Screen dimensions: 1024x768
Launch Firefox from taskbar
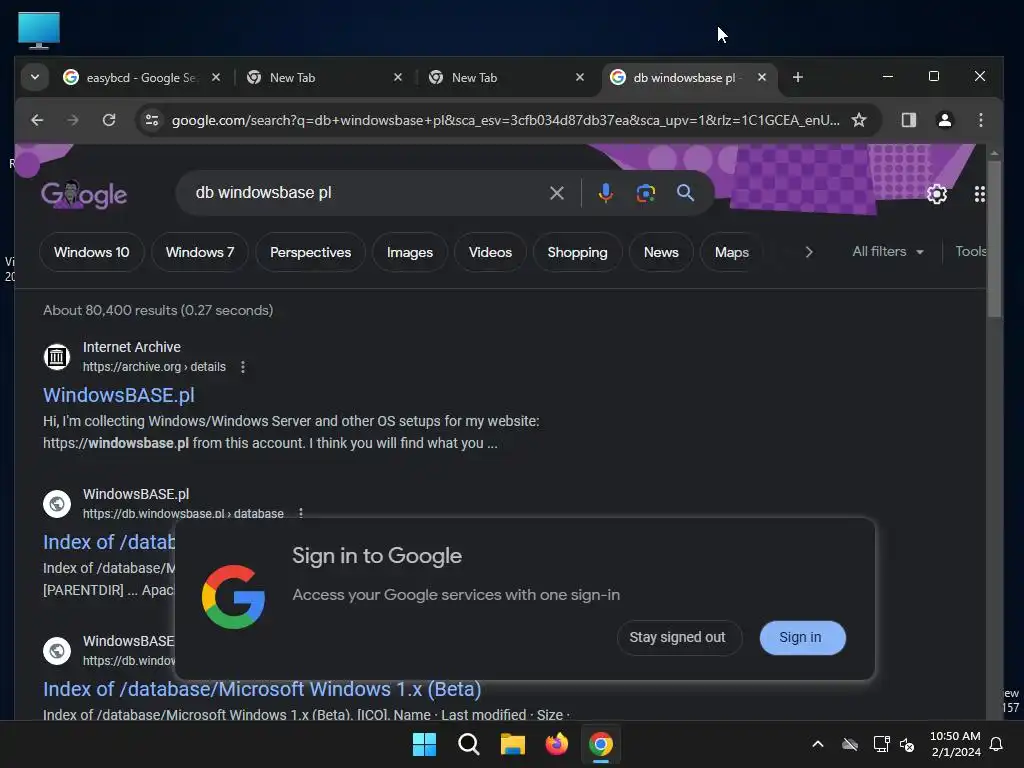pos(556,744)
